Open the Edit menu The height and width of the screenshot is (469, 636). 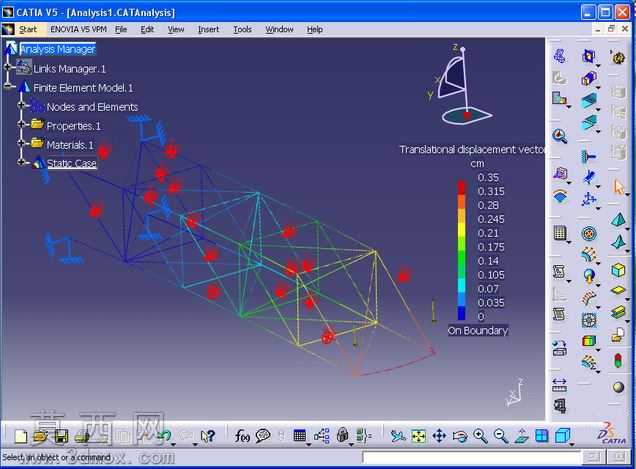147,30
